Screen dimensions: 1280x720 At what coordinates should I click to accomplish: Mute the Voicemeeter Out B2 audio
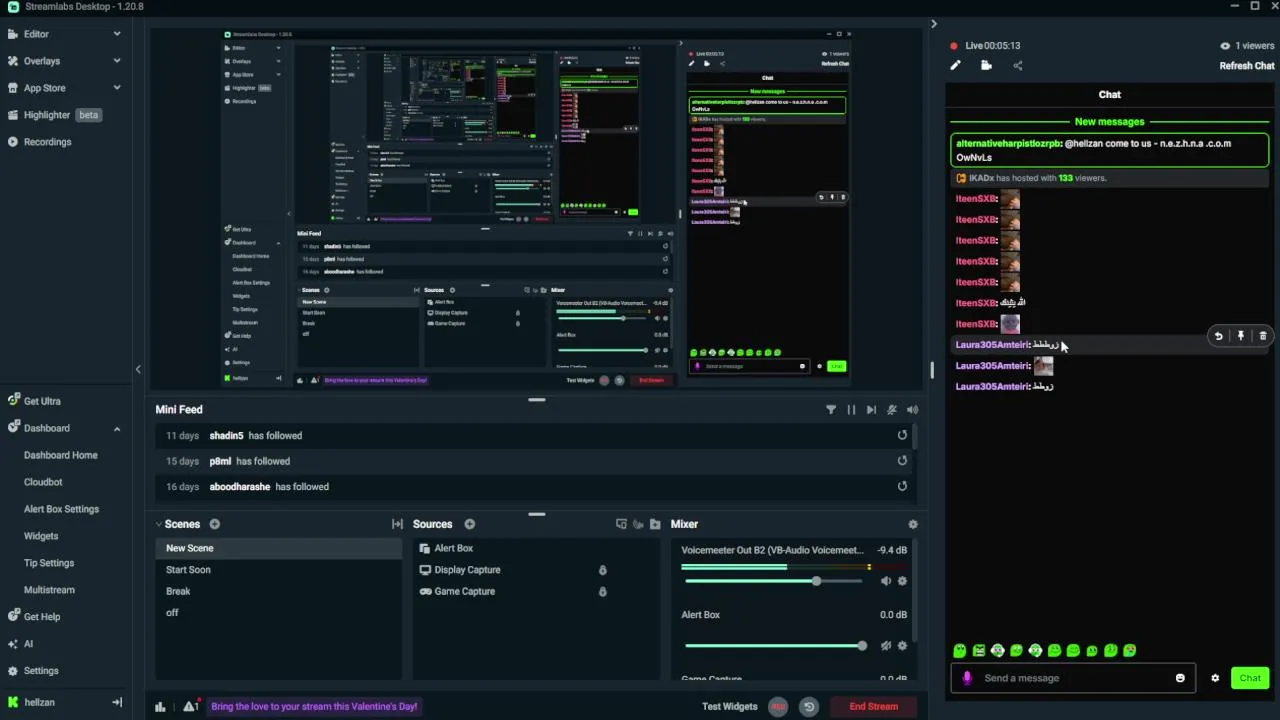click(886, 581)
